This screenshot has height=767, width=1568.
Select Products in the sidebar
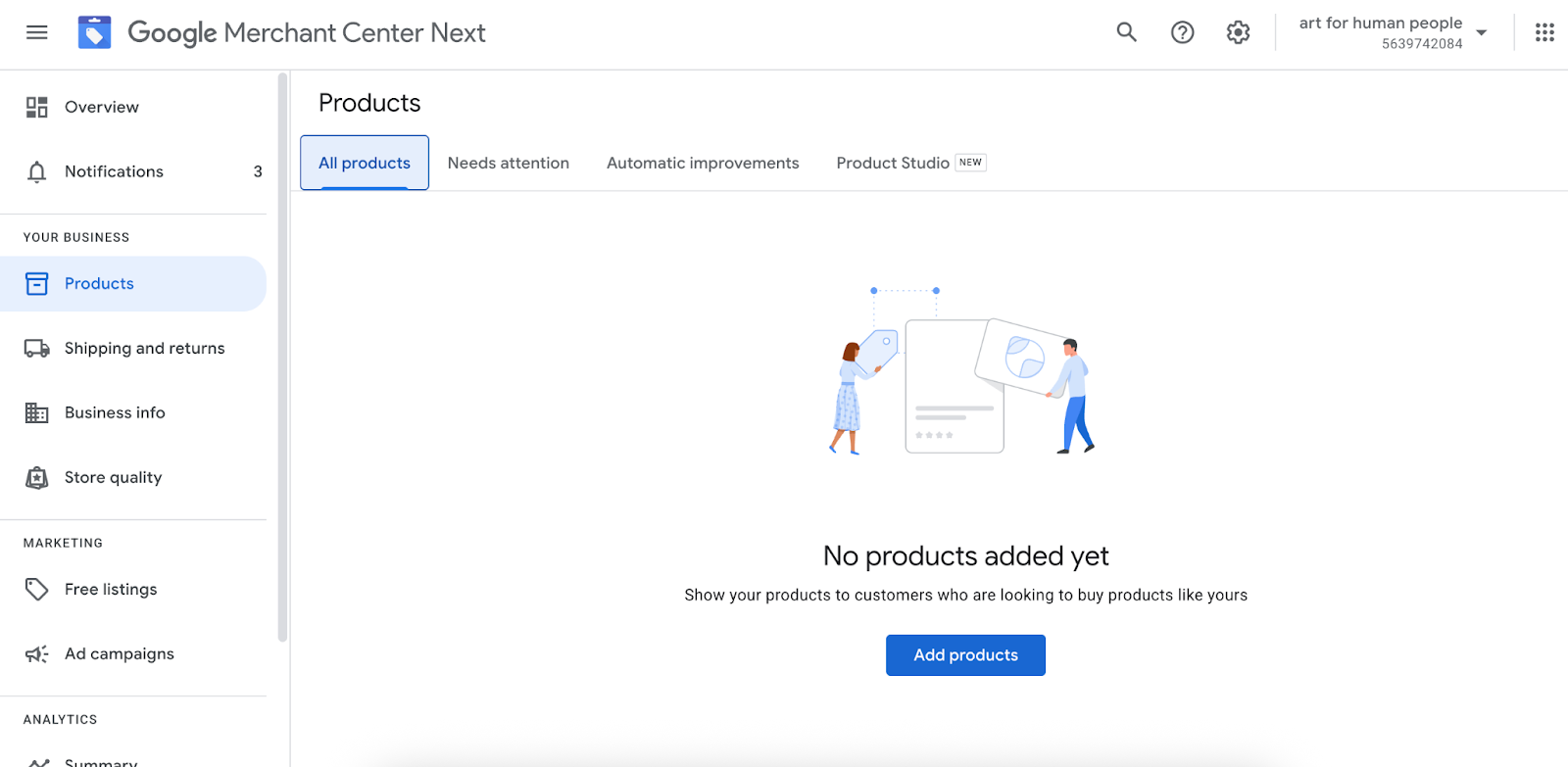[133, 284]
